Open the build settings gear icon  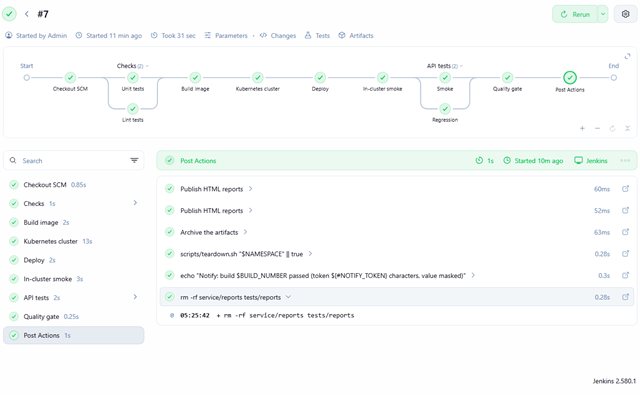coord(625,14)
